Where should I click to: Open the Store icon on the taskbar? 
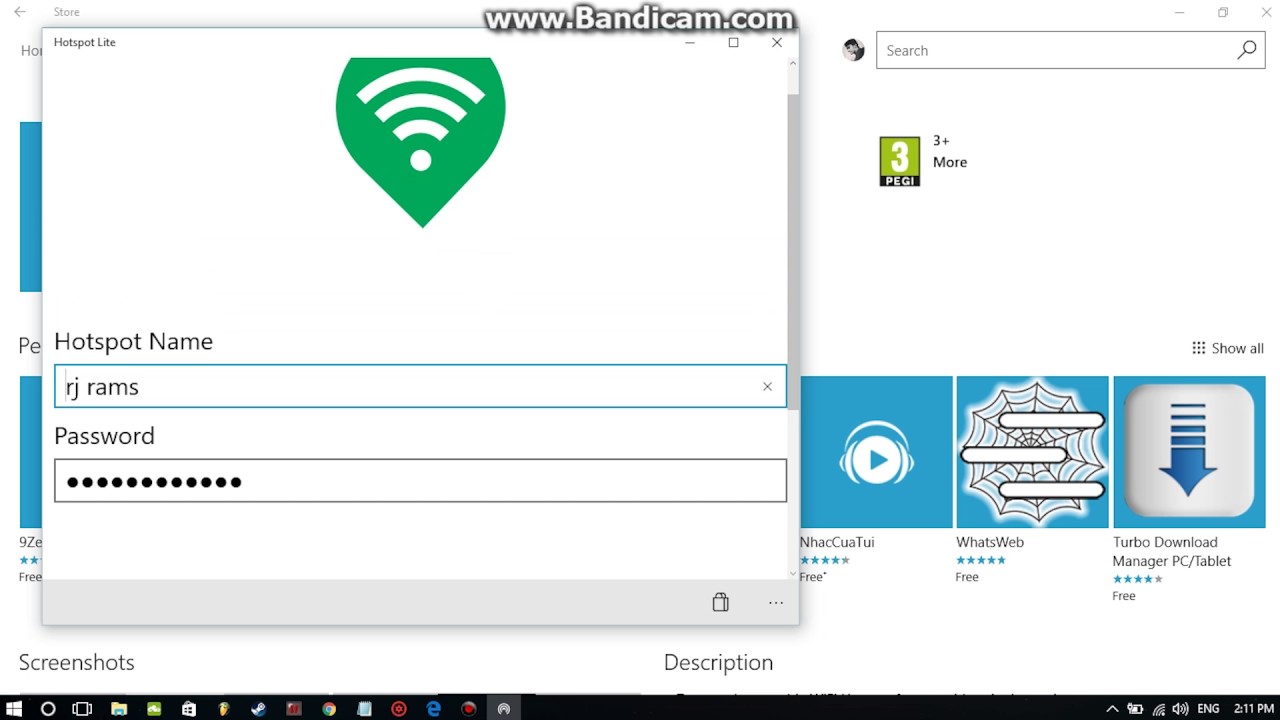coord(189,709)
